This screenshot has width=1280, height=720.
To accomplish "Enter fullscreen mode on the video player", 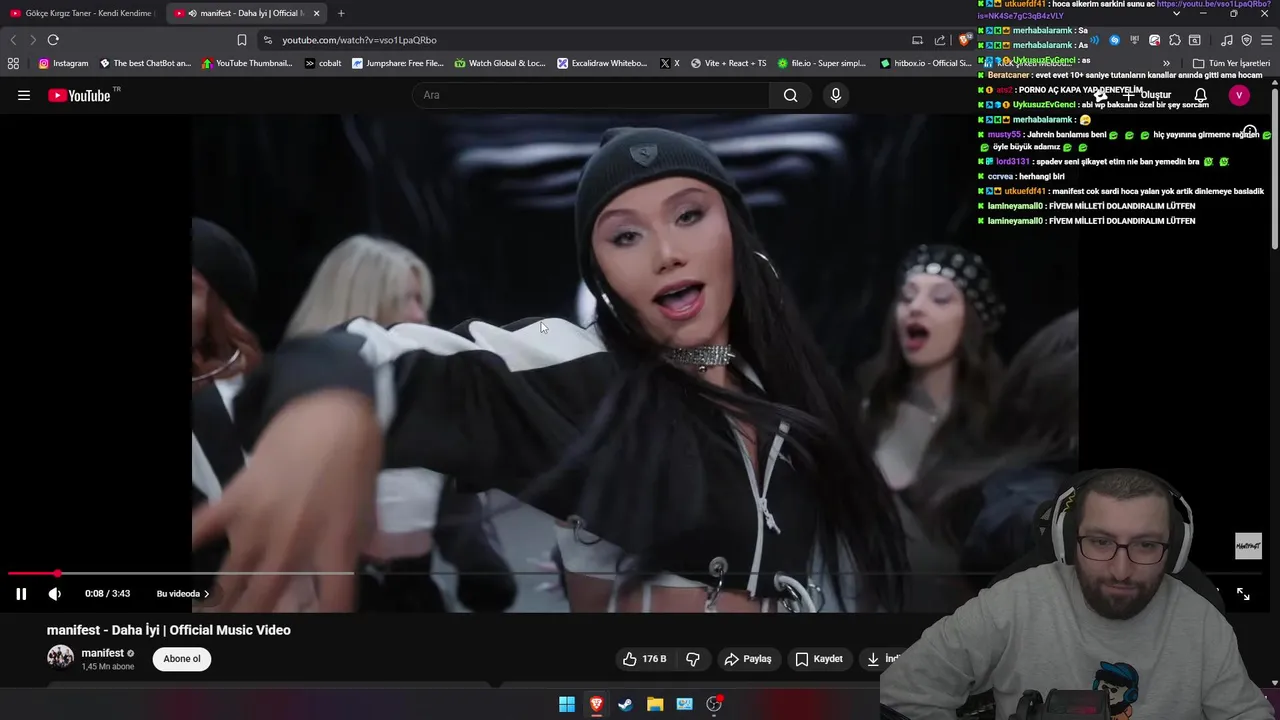I will coord(1243,594).
